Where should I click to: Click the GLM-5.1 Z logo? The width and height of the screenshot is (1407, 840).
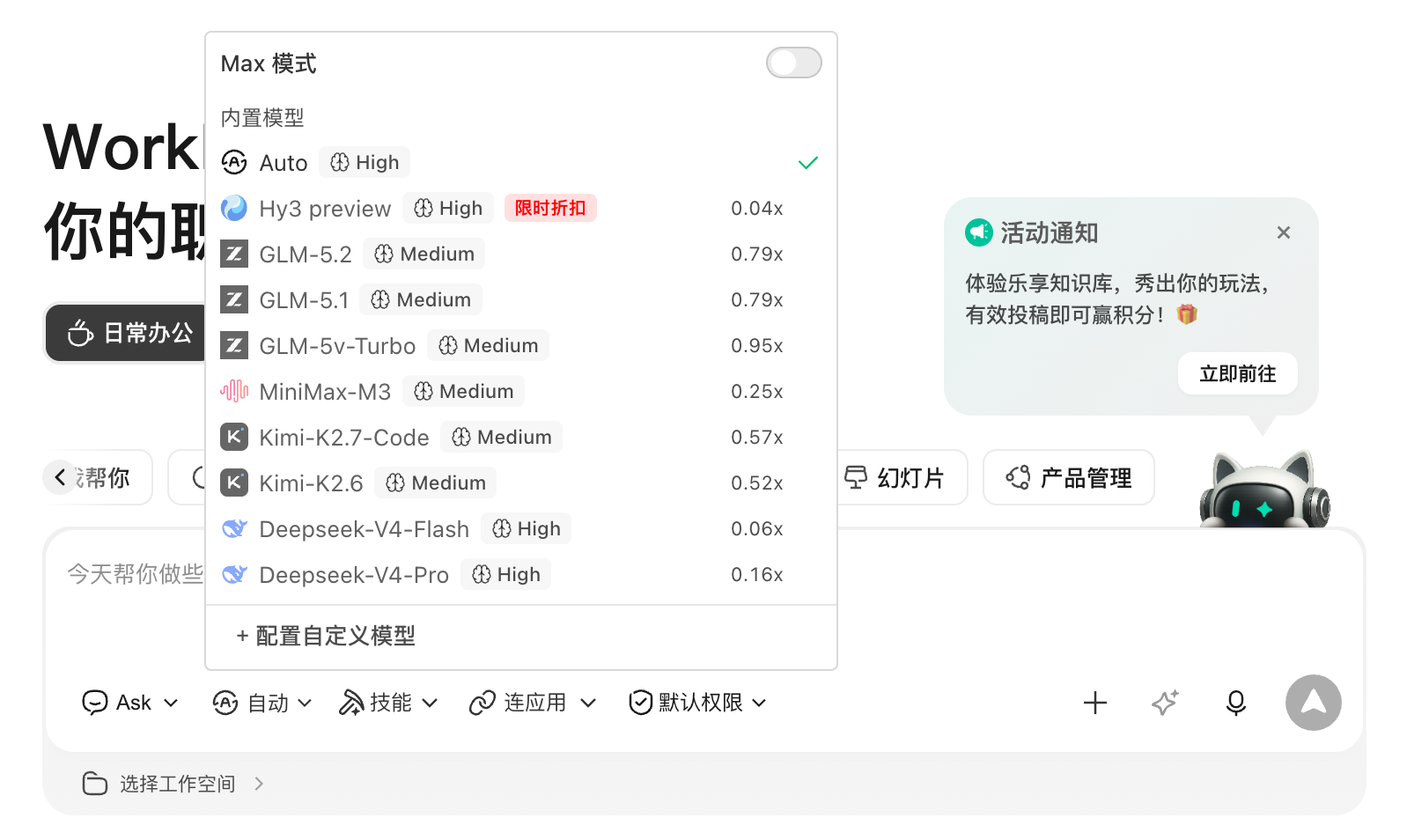(x=234, y=300)
